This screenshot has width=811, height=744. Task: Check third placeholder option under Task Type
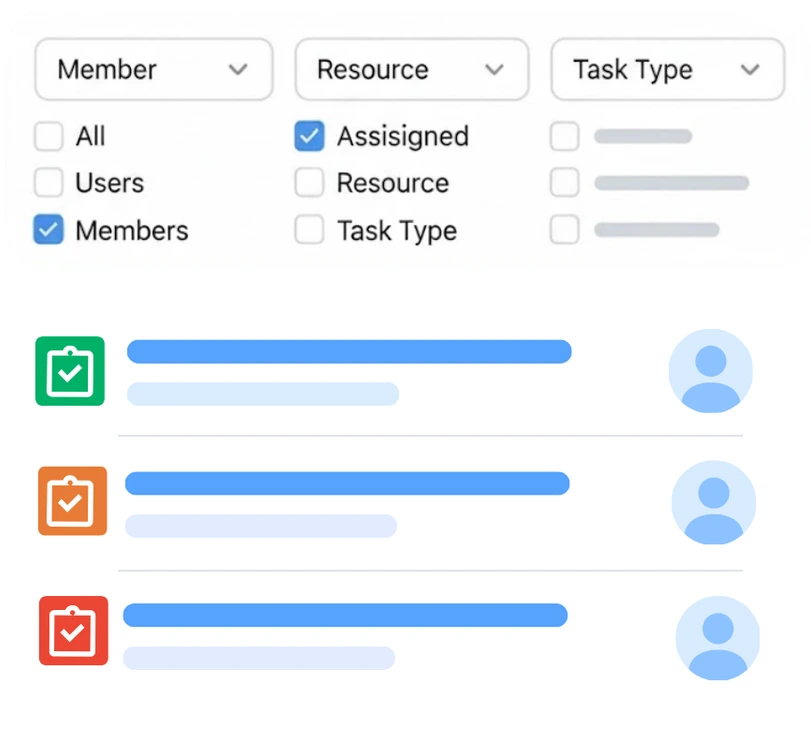click(565, 230)
